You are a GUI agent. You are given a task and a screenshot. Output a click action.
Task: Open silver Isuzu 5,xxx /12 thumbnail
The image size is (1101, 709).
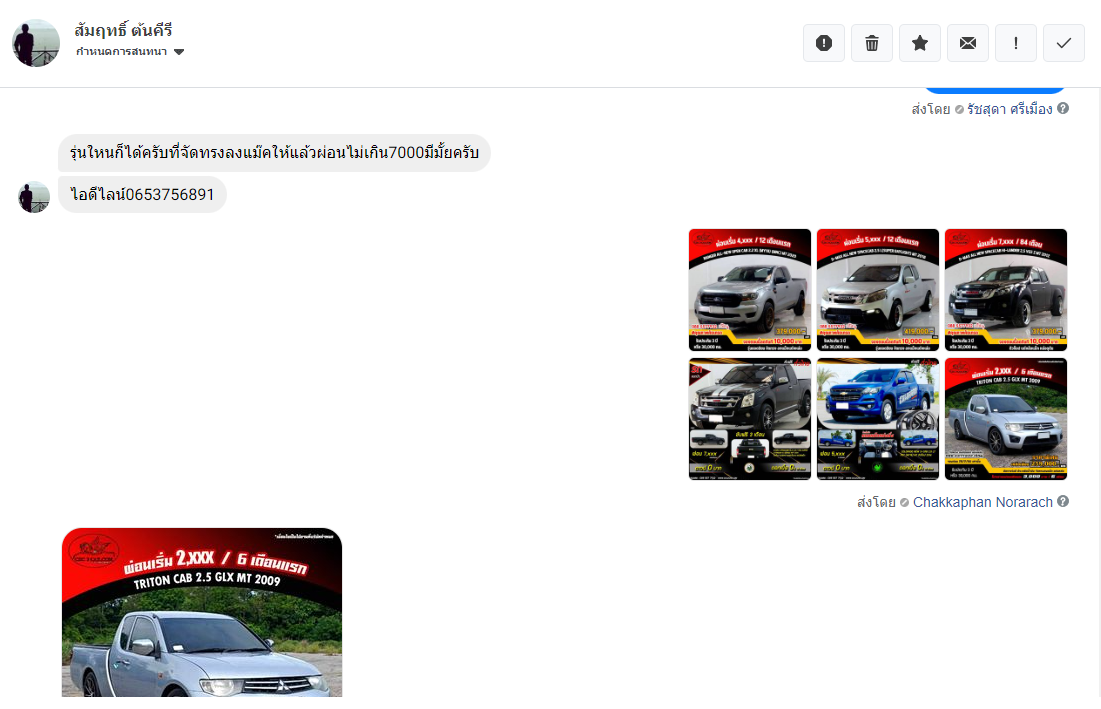point(878,290)
